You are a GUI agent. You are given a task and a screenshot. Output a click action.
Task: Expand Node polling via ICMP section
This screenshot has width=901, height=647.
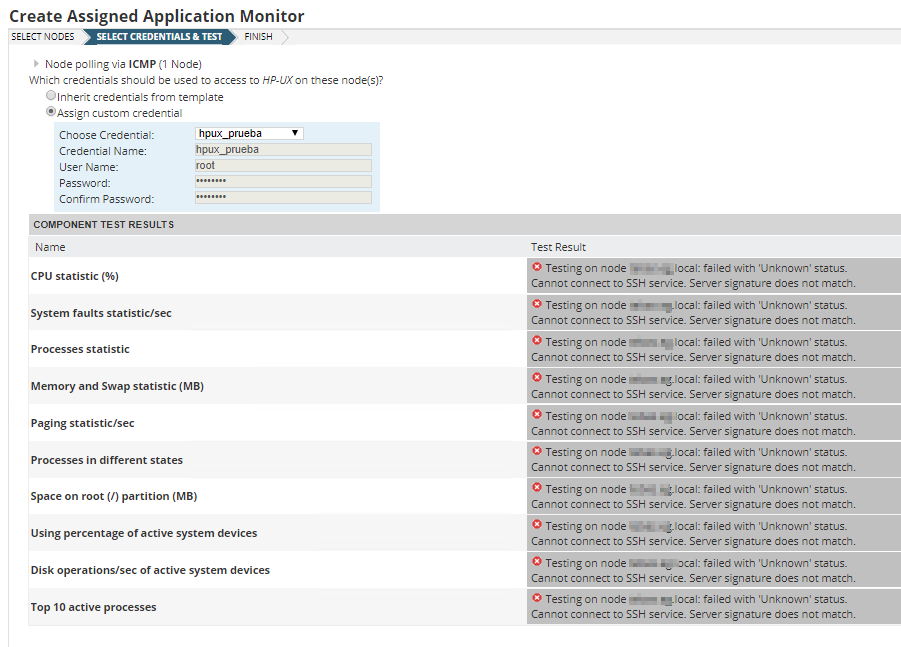(x=36, y=64)
